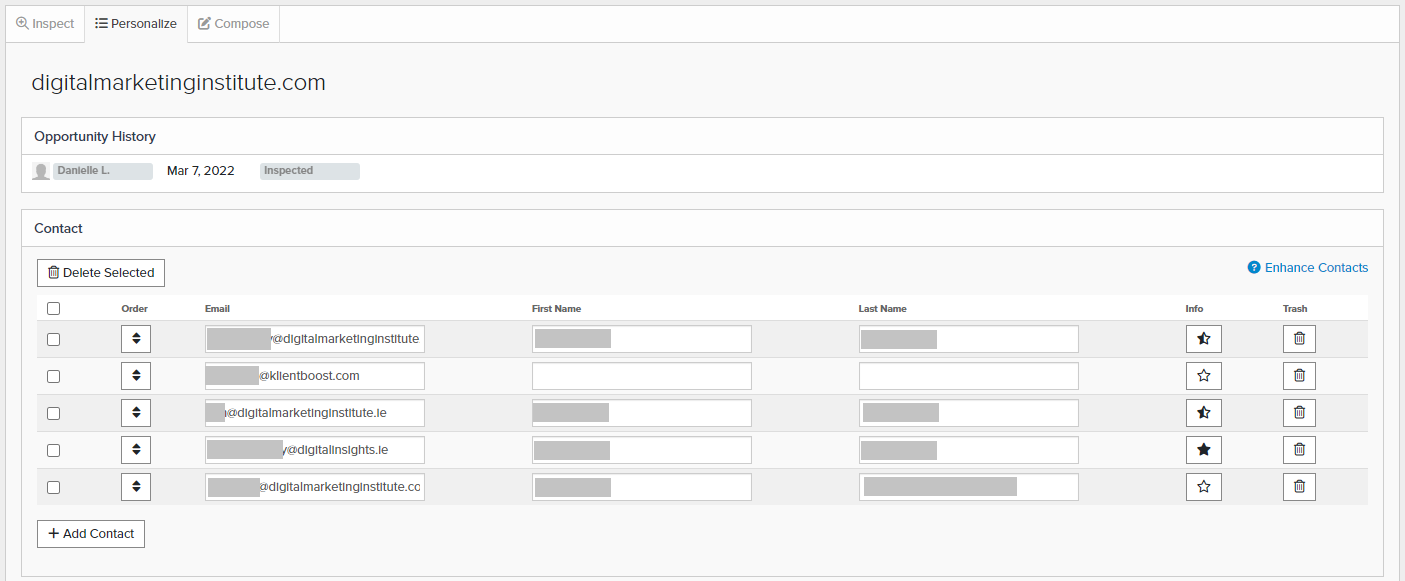1405x581 pixels.
Task: Check the select-all checkbox in the contact table header
Action: [x=53, y=308]
